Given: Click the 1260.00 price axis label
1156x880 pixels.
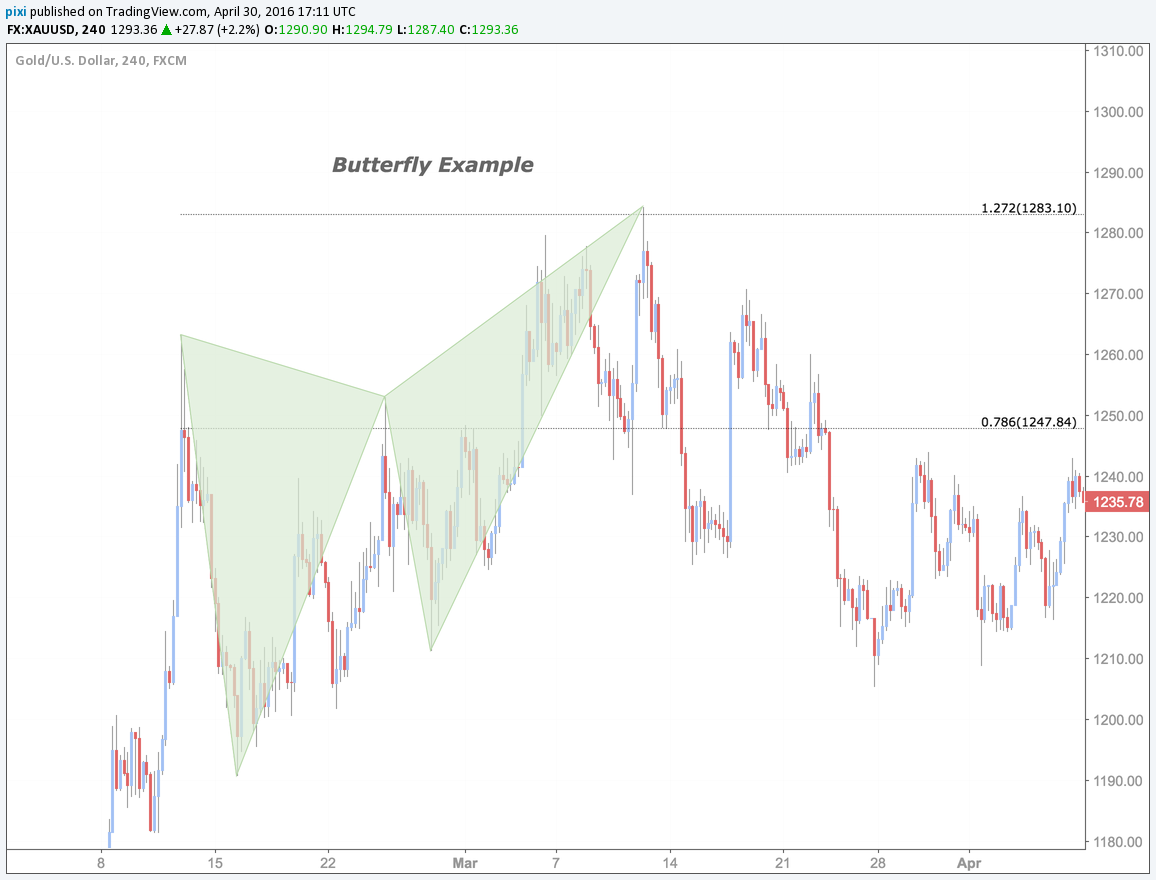Looking at the screenshot, I should click(x=1118, y=355).
